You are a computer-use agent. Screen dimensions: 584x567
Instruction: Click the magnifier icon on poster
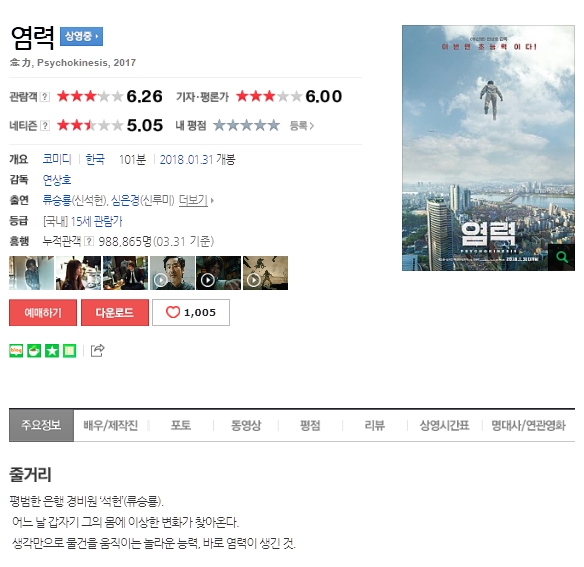pos(561,257)
